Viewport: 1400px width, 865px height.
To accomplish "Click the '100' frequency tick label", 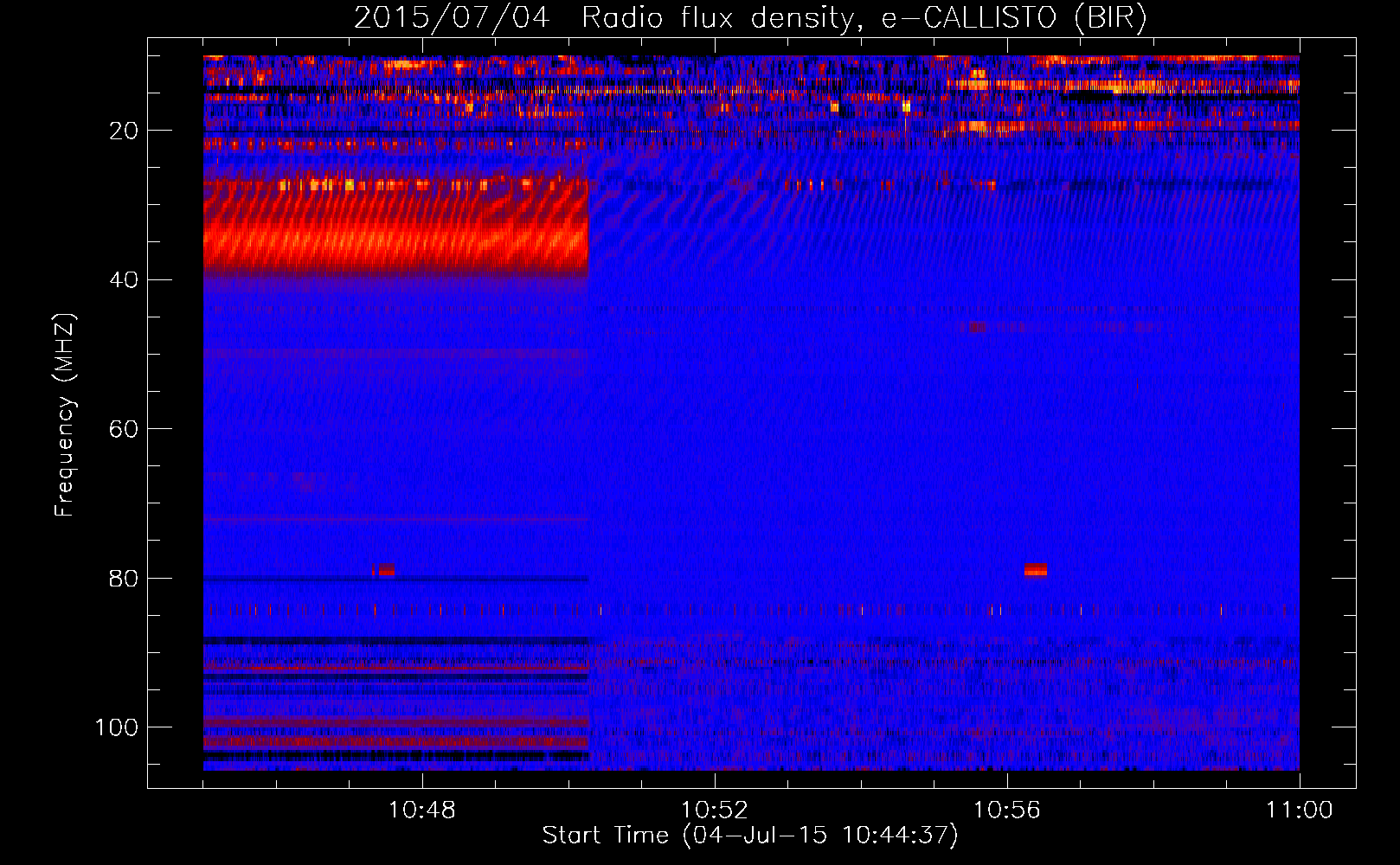I will click(117, 727).
